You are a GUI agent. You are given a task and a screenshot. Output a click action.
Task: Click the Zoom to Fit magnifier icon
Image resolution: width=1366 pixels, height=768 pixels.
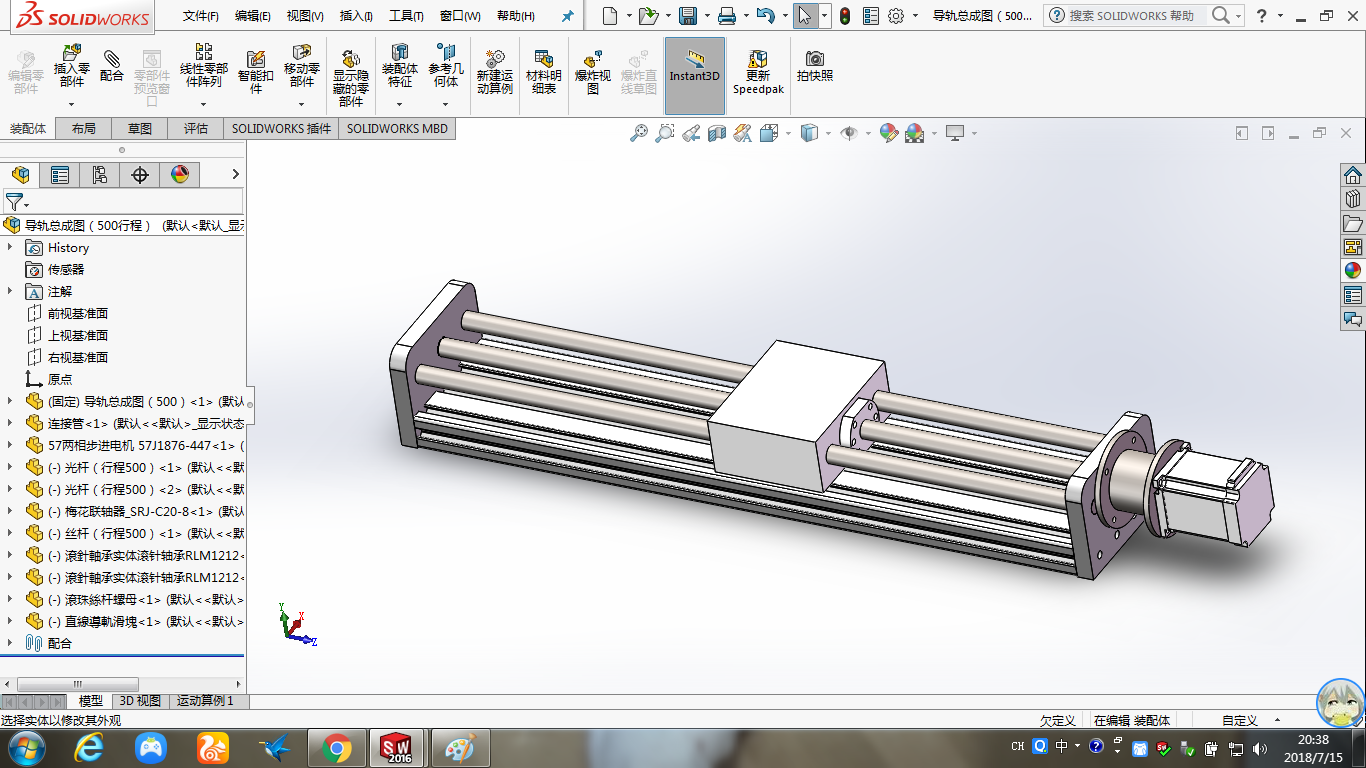(639, 133)
